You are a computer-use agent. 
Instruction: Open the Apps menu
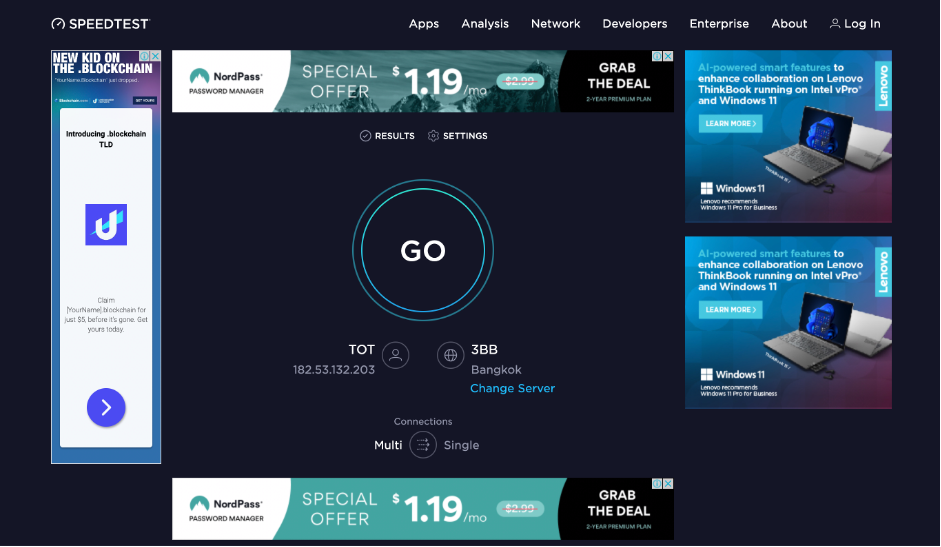[x=424, y=24]
